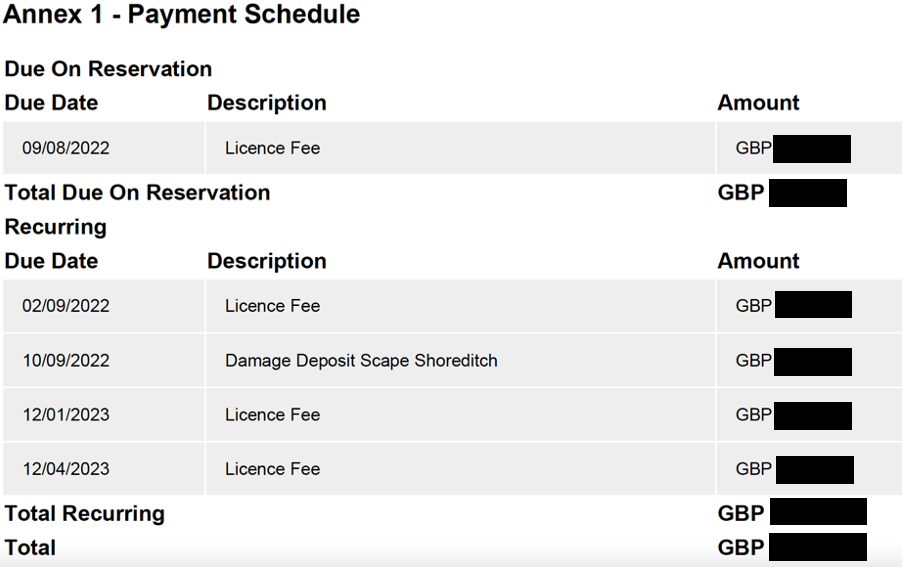Click 'Licence Fee' in the 12/04/2023 row

(272, 469)
